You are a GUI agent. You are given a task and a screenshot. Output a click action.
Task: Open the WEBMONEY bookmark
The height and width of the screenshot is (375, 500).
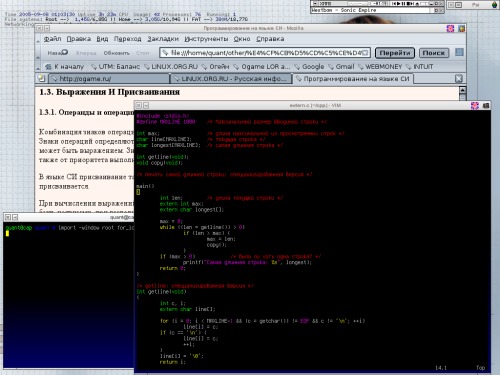pos(380,67)
